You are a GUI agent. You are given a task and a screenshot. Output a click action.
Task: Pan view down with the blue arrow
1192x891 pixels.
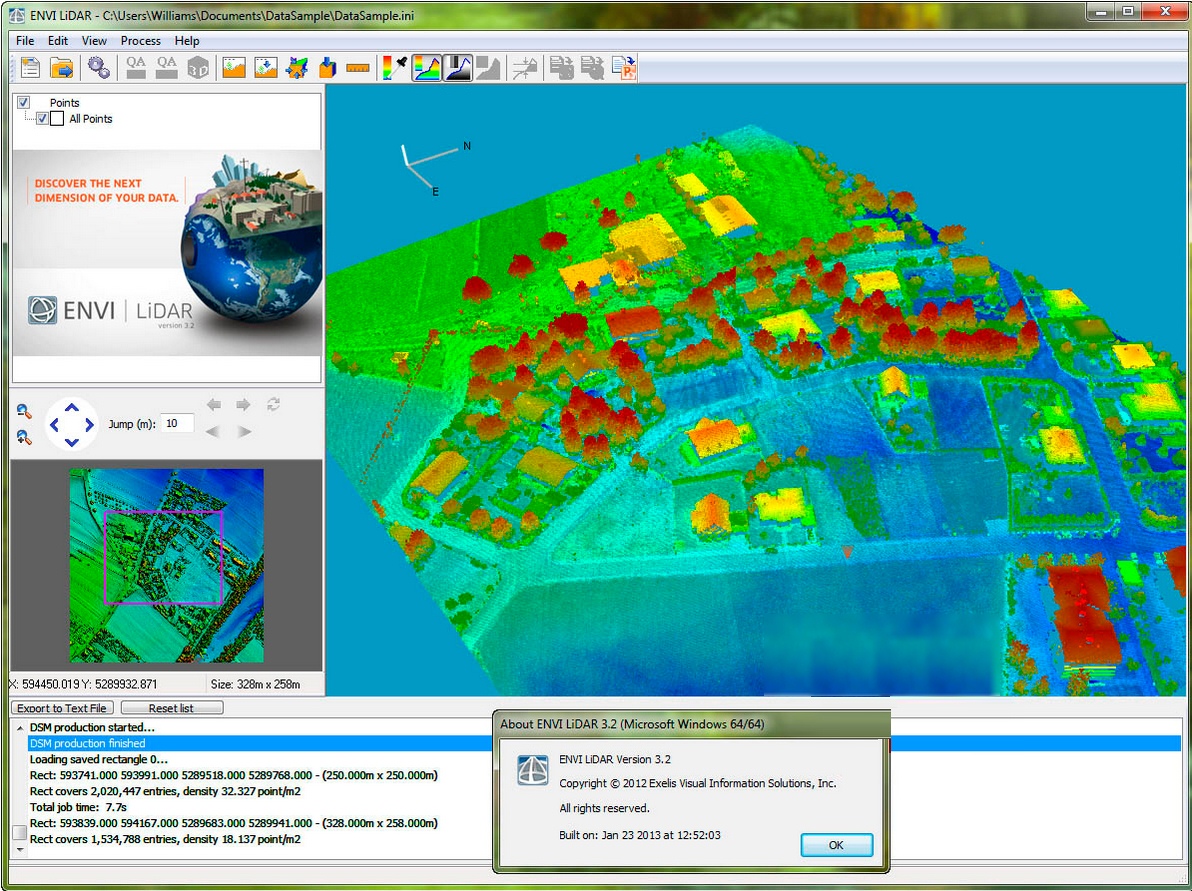point(71,442)
